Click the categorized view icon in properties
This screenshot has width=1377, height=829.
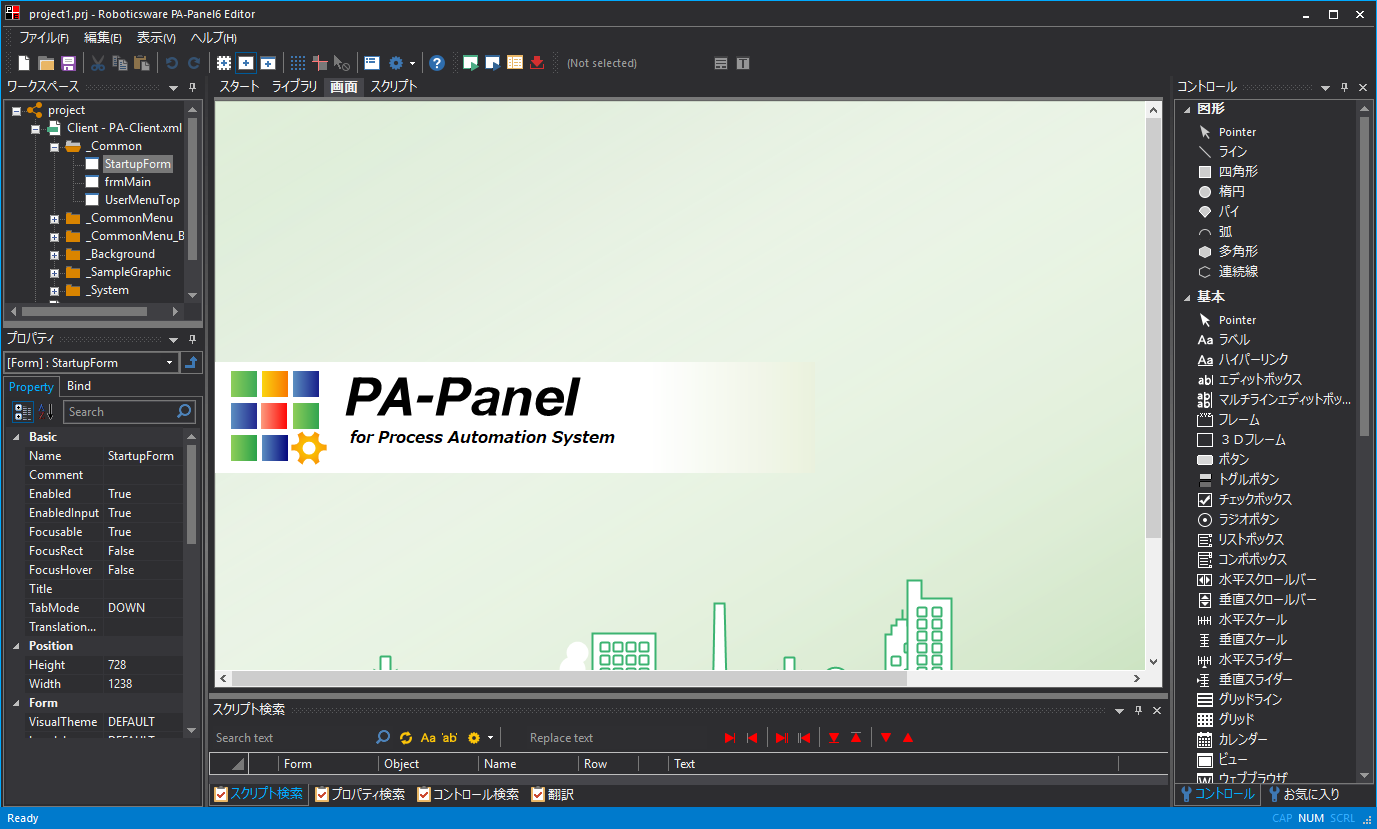pos(23,412)
